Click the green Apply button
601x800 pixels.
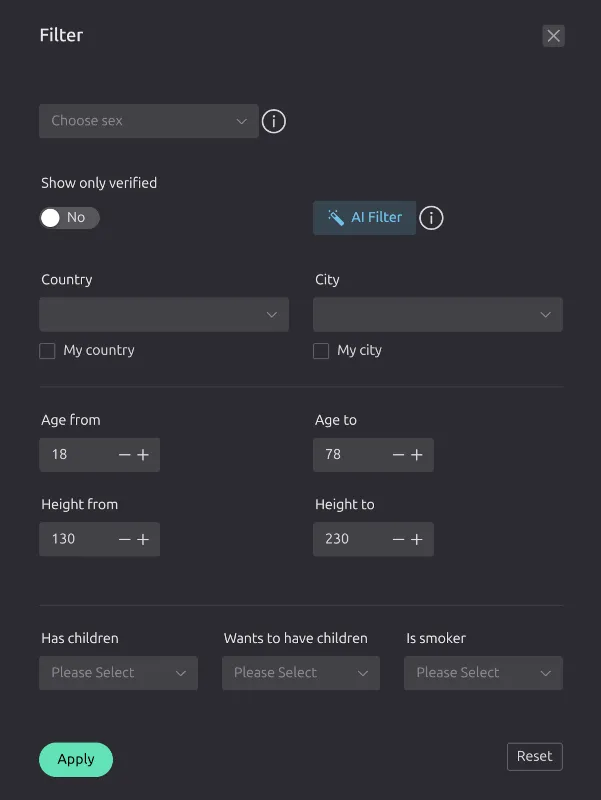[76, 759]
